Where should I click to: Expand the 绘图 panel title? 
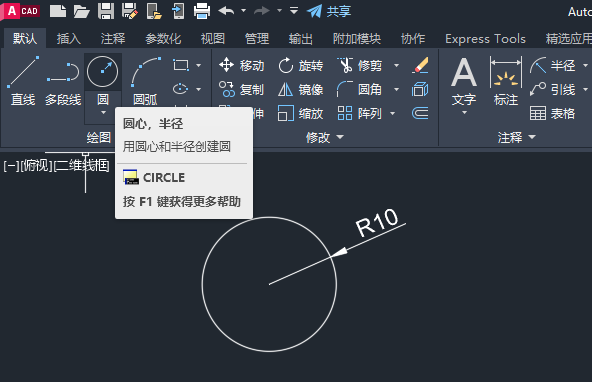[x=99, y=137]
